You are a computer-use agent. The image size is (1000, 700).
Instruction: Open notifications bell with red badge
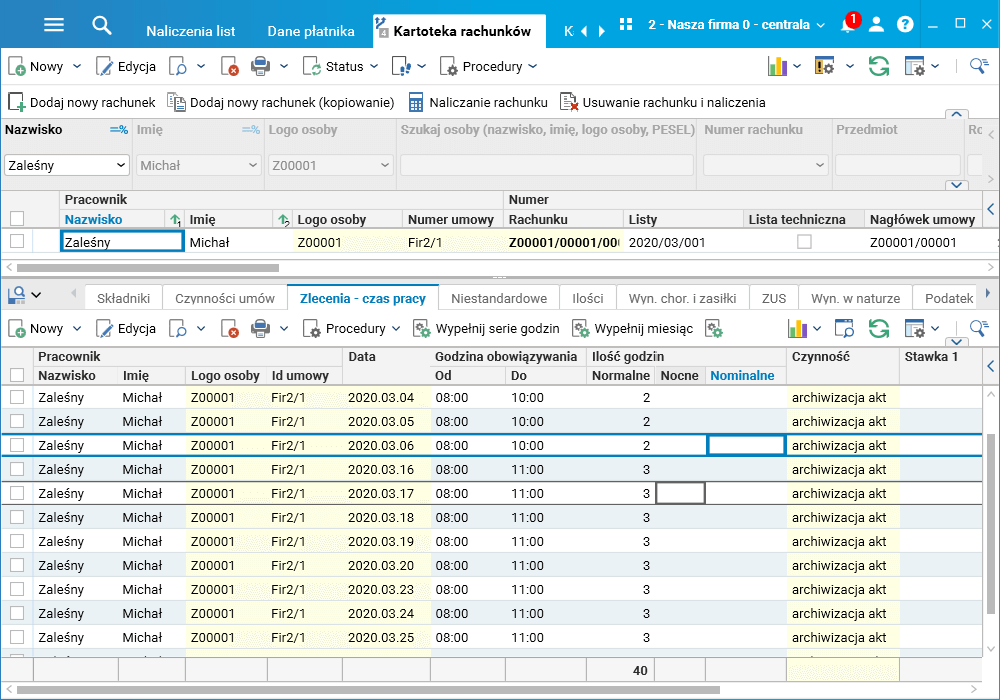847,26
